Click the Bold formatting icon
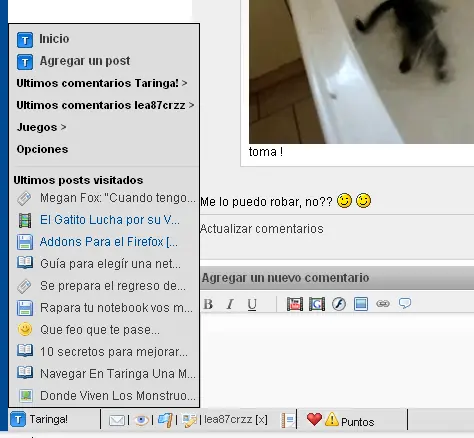Viewport: 474px width, 438px height. (208, 304)
